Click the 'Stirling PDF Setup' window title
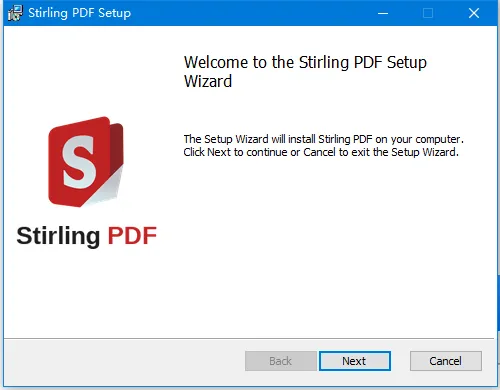 [79, 13]
